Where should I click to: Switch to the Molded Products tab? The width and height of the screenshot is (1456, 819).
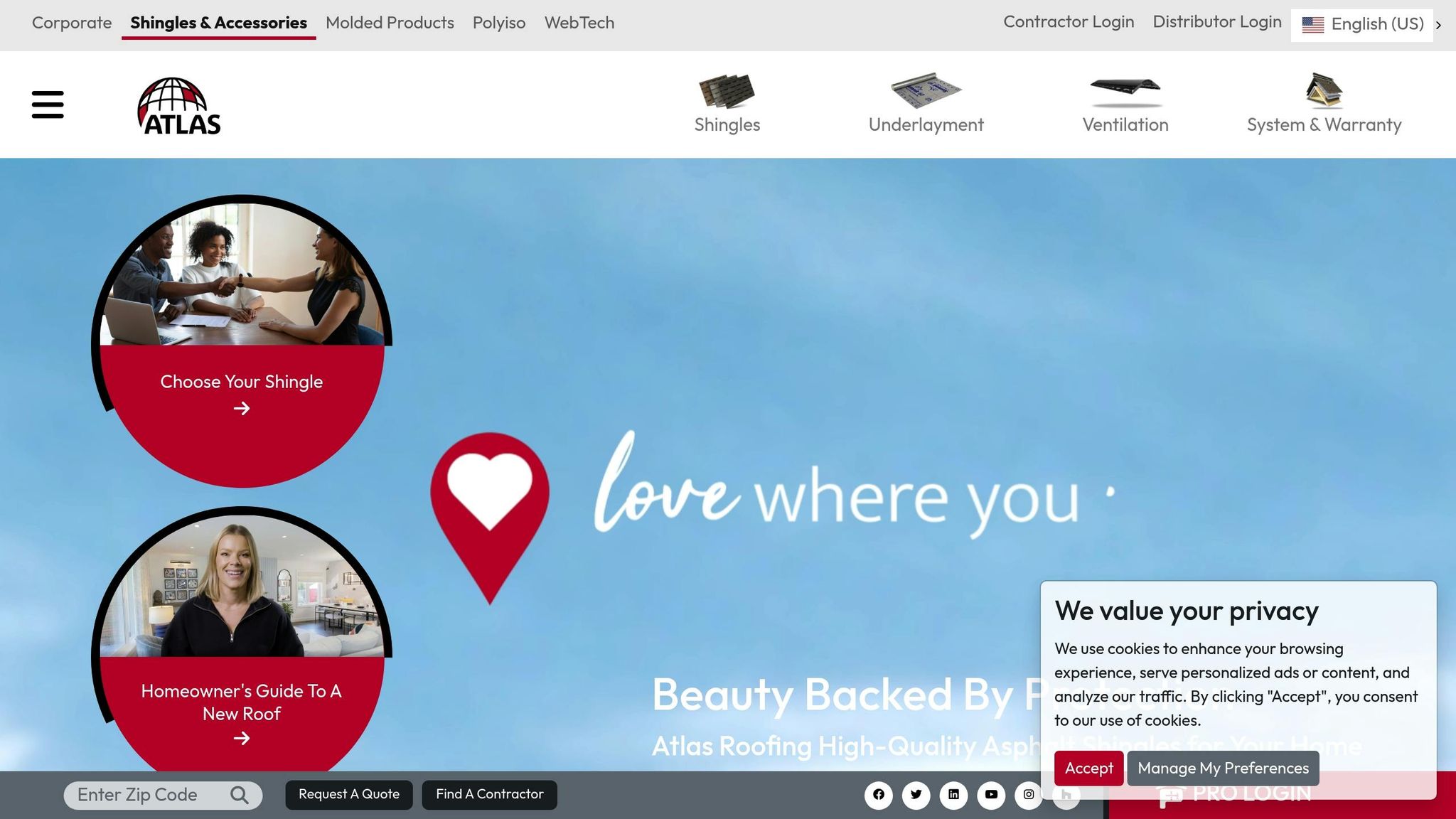point(390,23)
